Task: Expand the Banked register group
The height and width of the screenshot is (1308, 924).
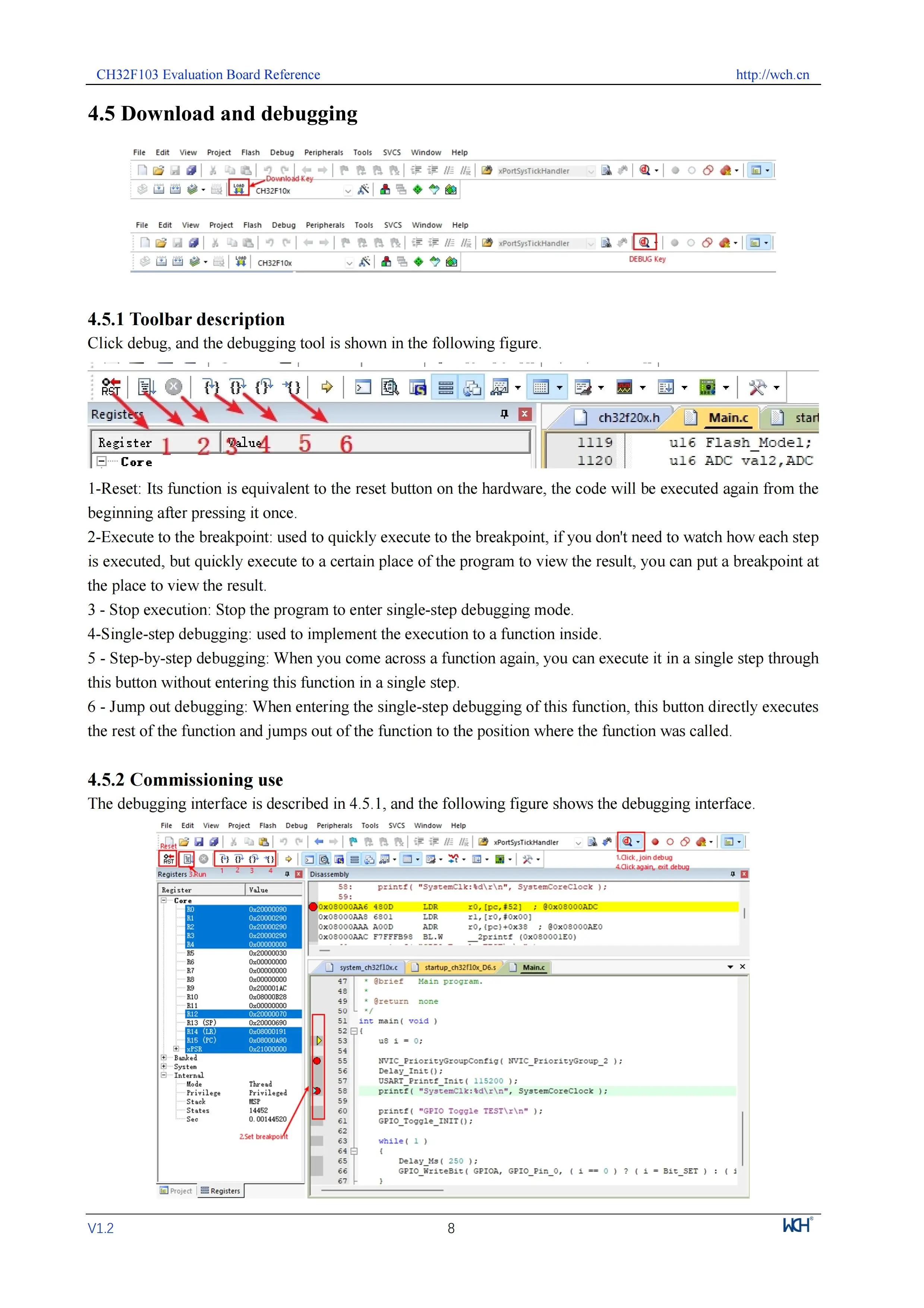Action: point(164,1058)
